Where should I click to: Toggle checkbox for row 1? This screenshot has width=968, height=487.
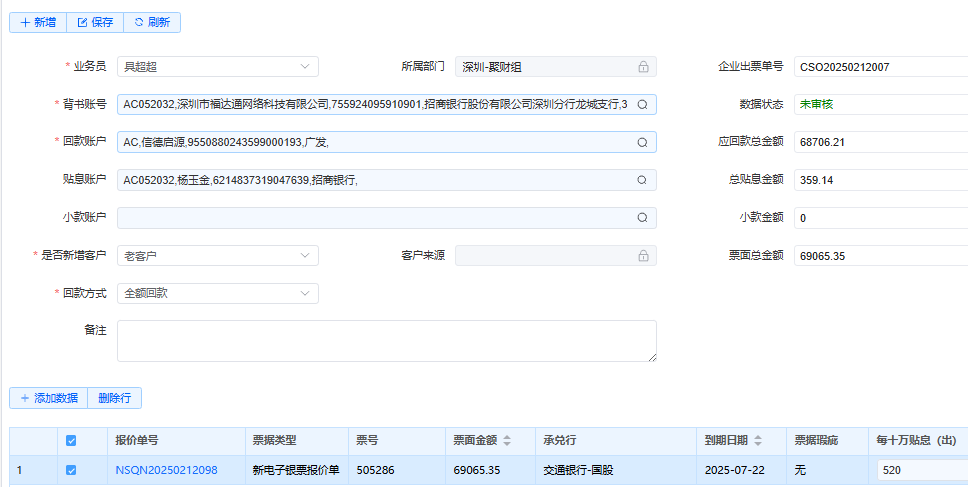click(x=71, y=470)
